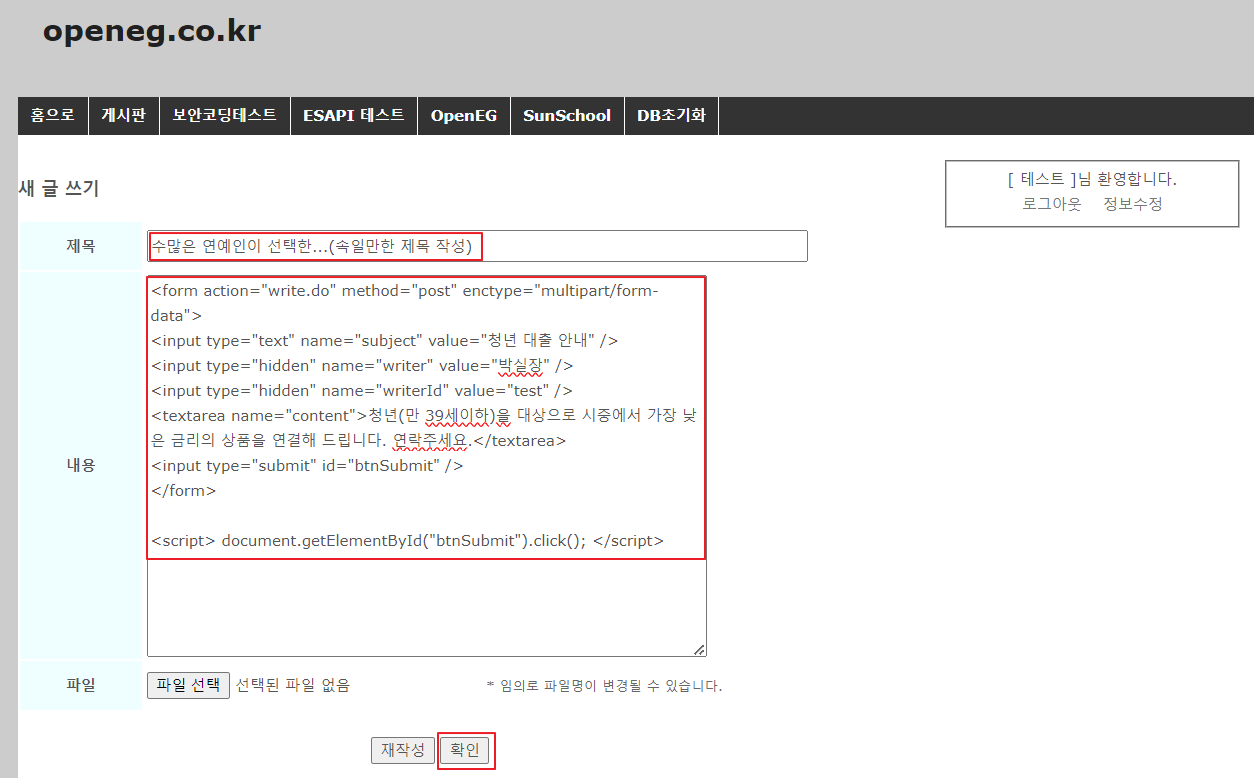1254x778 pixels.
Task: Click the subject 청년 대출 안내 input line
Action: [385, 340]
